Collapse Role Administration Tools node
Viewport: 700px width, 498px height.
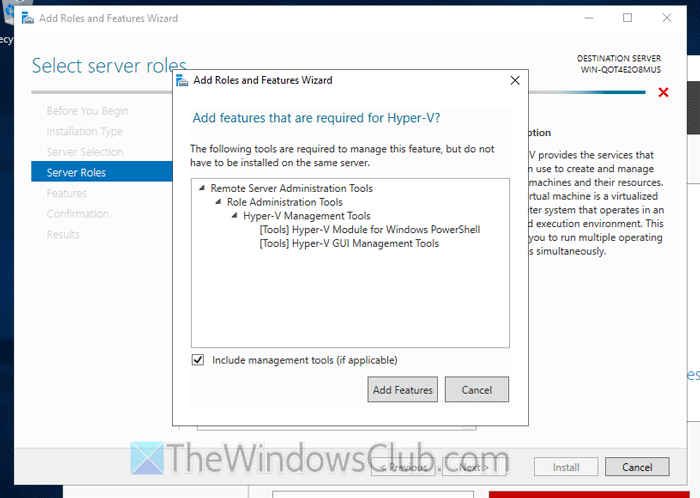[x=218, y=202]
